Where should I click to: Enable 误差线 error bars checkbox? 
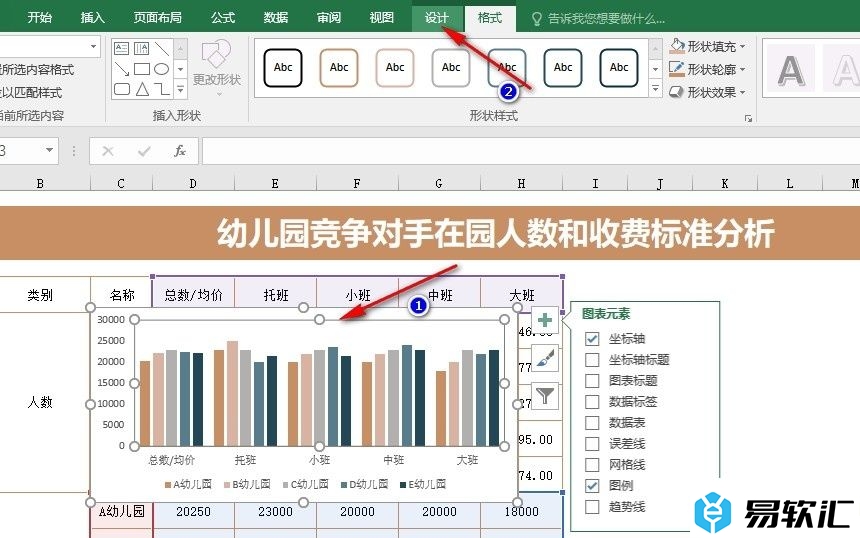coord(592,444)
